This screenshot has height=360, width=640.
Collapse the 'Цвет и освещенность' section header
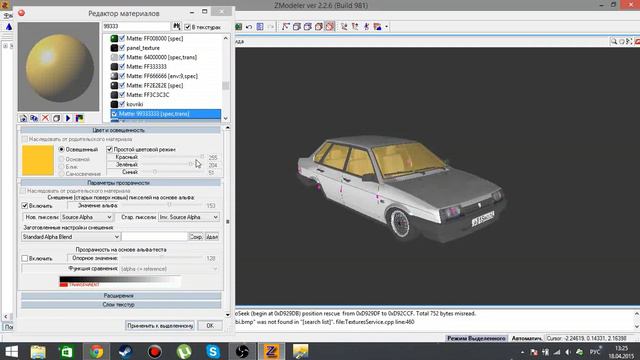121,130
